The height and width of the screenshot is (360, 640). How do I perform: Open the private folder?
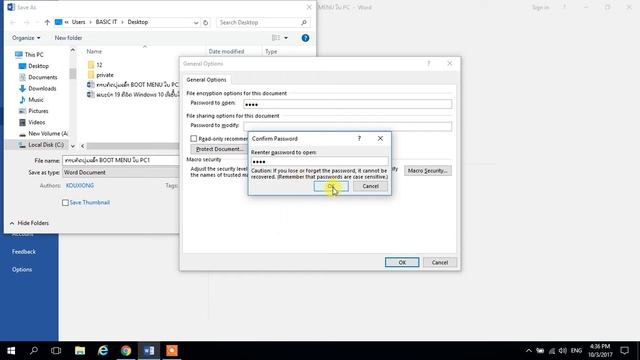[x=100, y=75]
